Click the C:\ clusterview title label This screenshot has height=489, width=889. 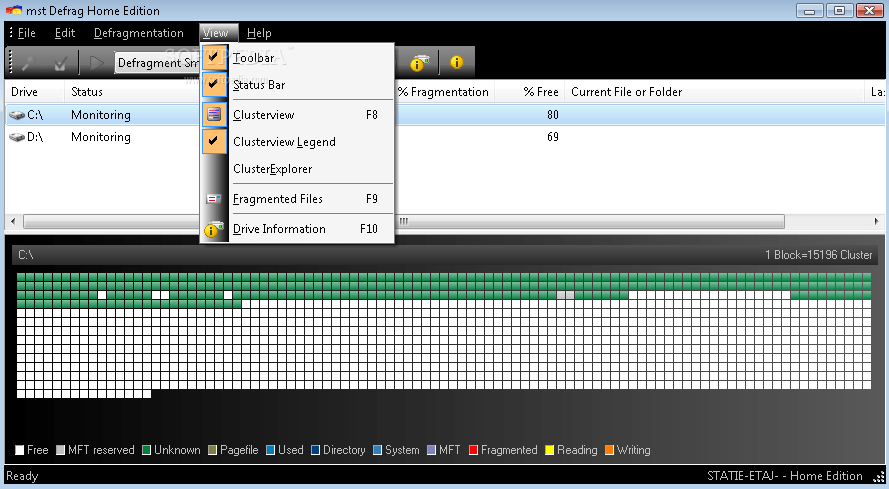point(26,255)
